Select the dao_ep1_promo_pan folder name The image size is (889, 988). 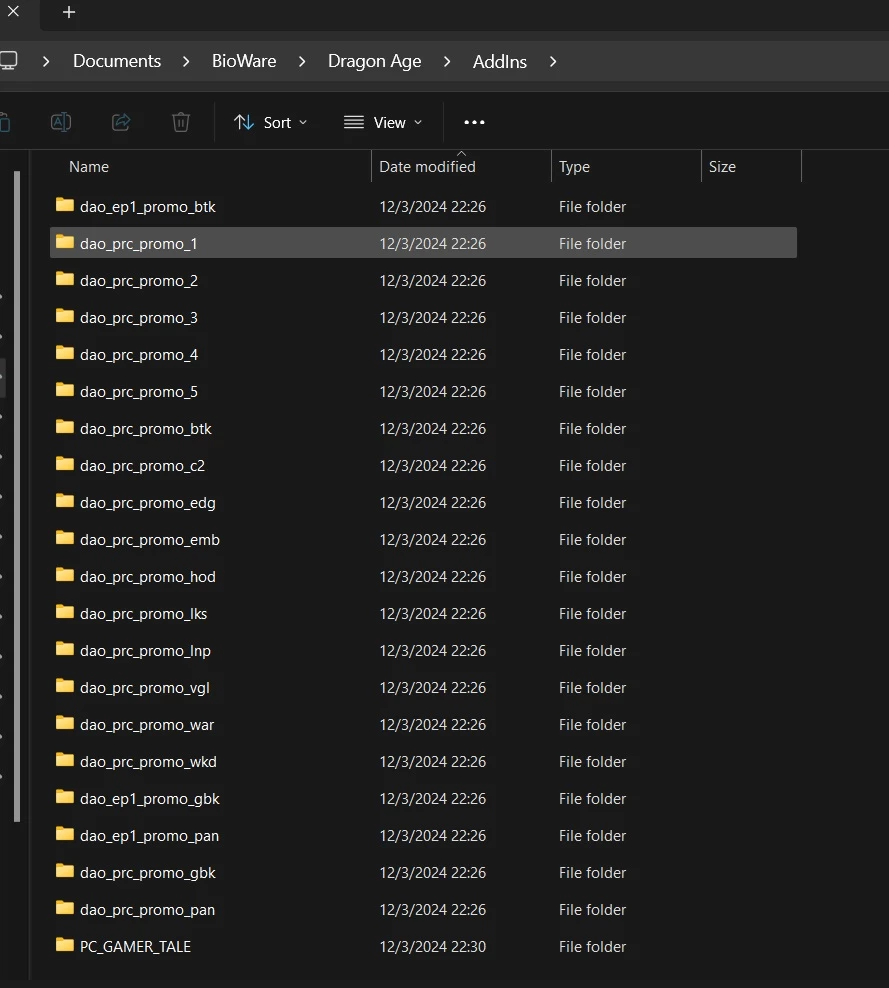click(x=149, y=836)
